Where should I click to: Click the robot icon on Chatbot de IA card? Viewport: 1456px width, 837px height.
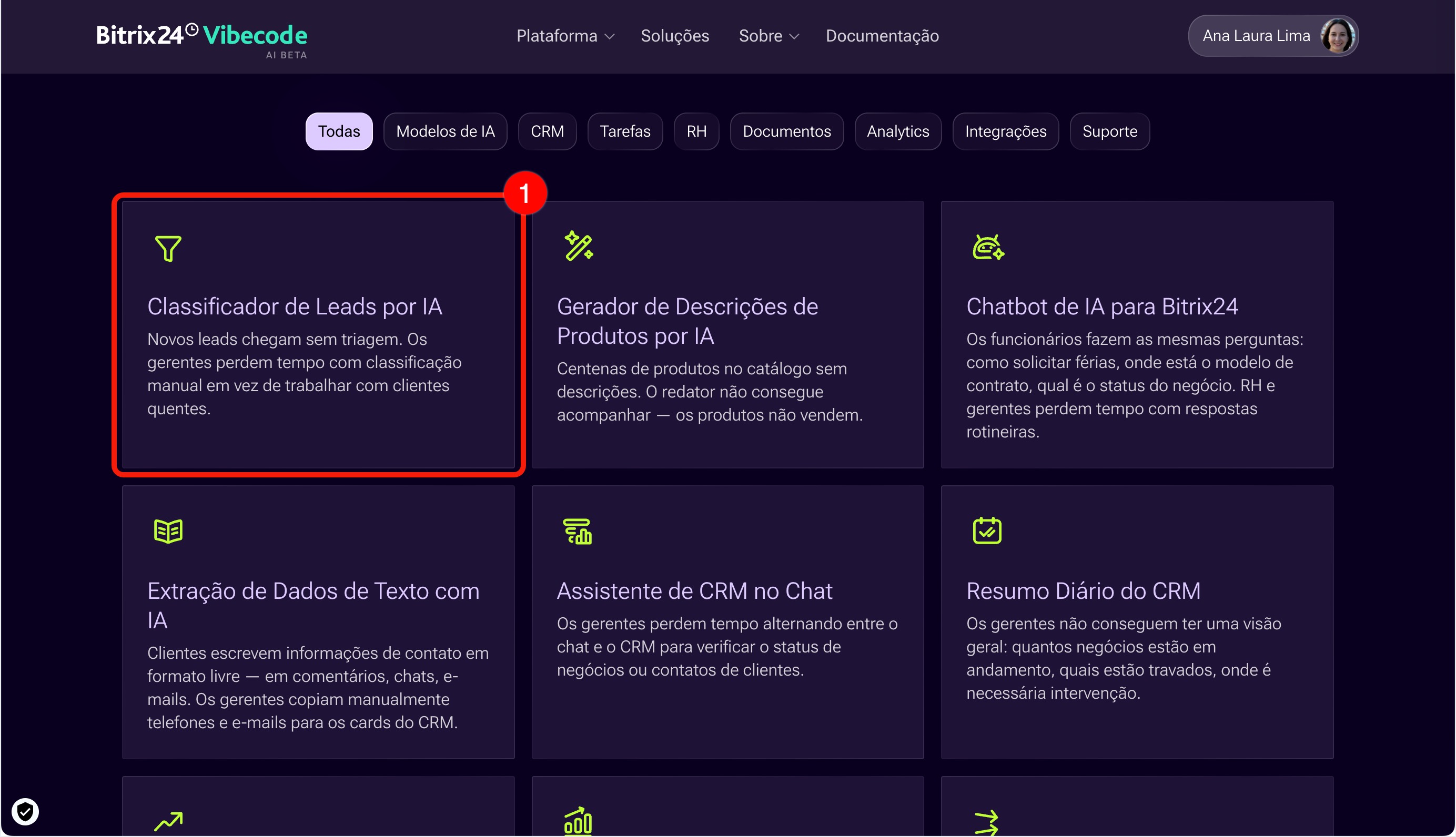coord(988,247)
